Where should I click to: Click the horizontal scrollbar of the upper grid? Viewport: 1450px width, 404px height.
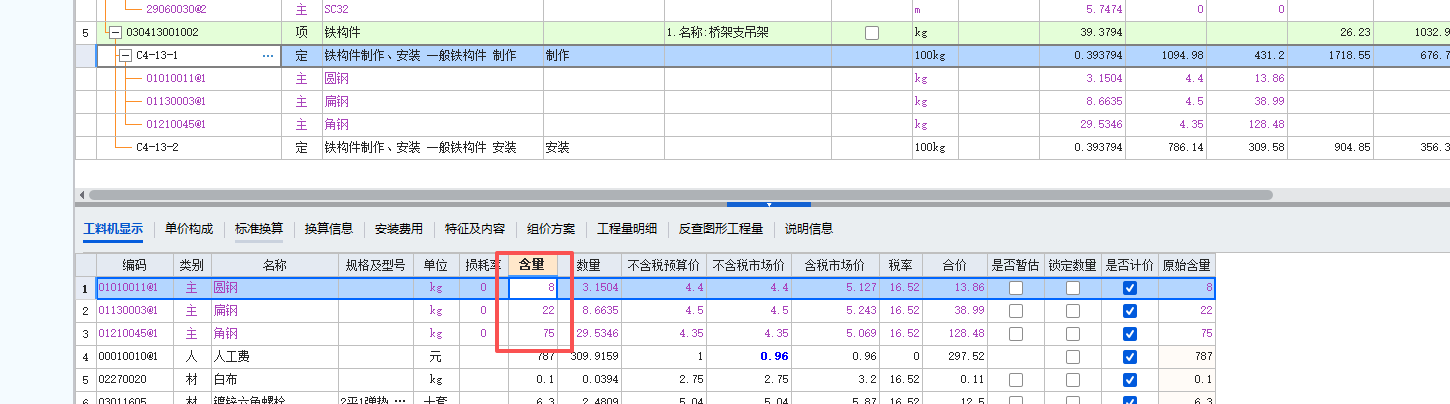(x=680, y=195)
